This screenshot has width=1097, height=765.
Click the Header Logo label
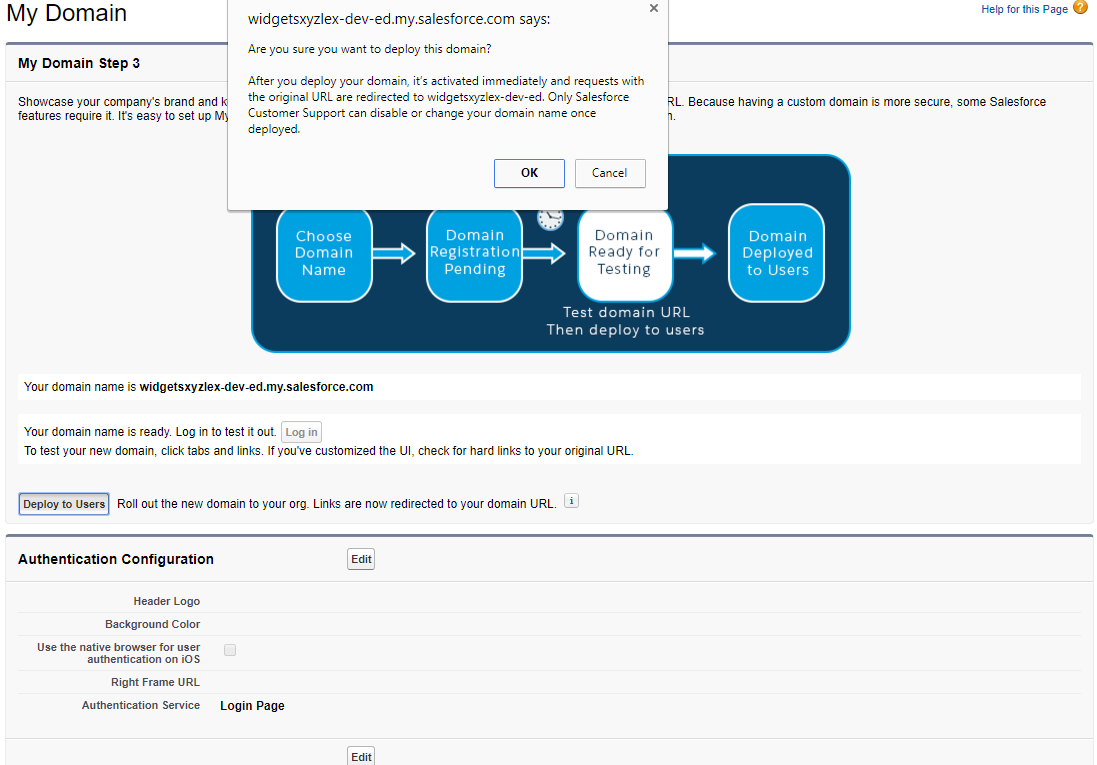tap(167, 601)
